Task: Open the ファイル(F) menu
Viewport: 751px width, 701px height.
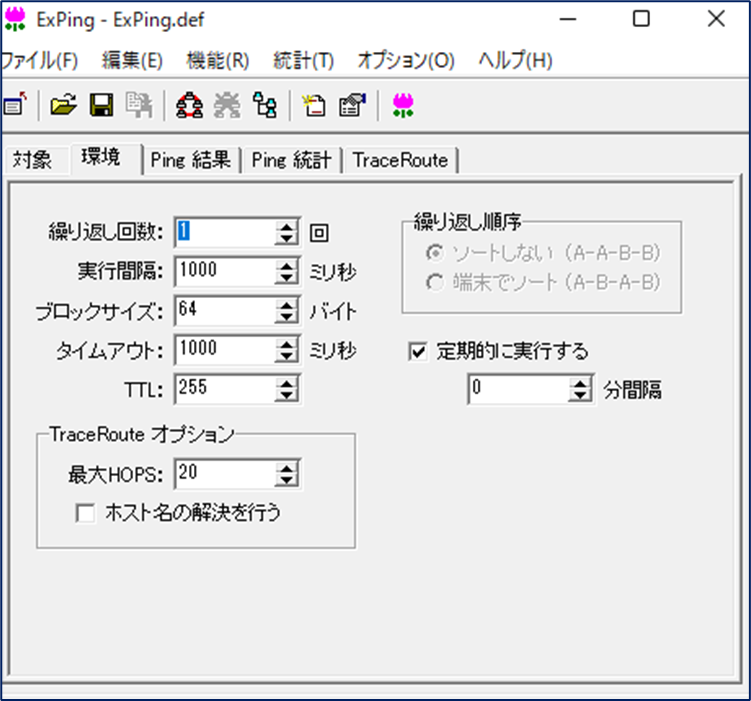Action: point(39,60)
